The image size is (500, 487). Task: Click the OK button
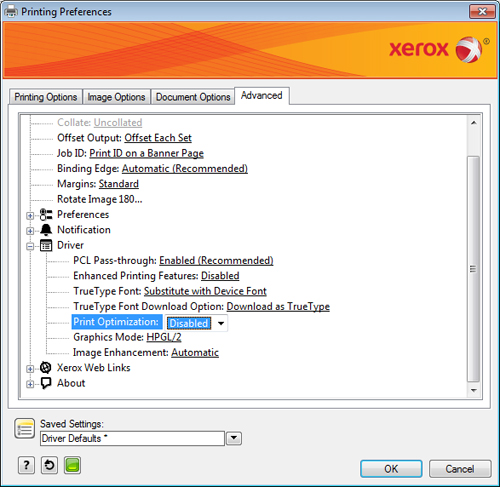click(x=391, y=469)
